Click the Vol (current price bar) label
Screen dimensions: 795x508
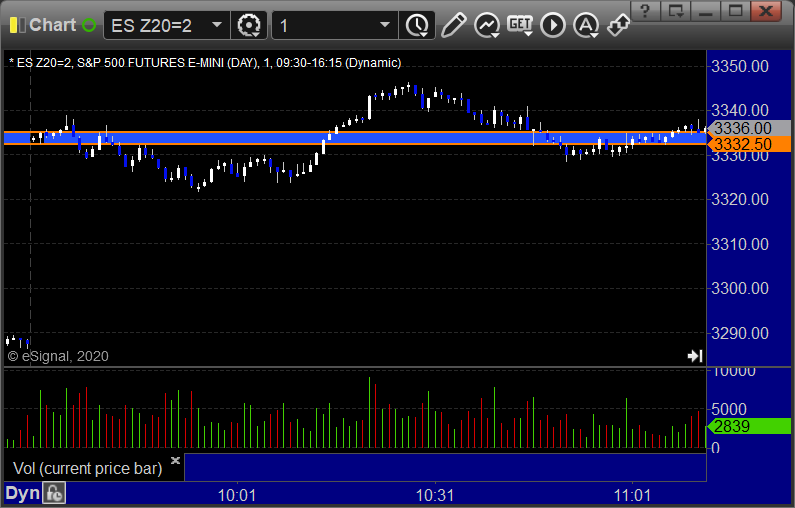88,468
